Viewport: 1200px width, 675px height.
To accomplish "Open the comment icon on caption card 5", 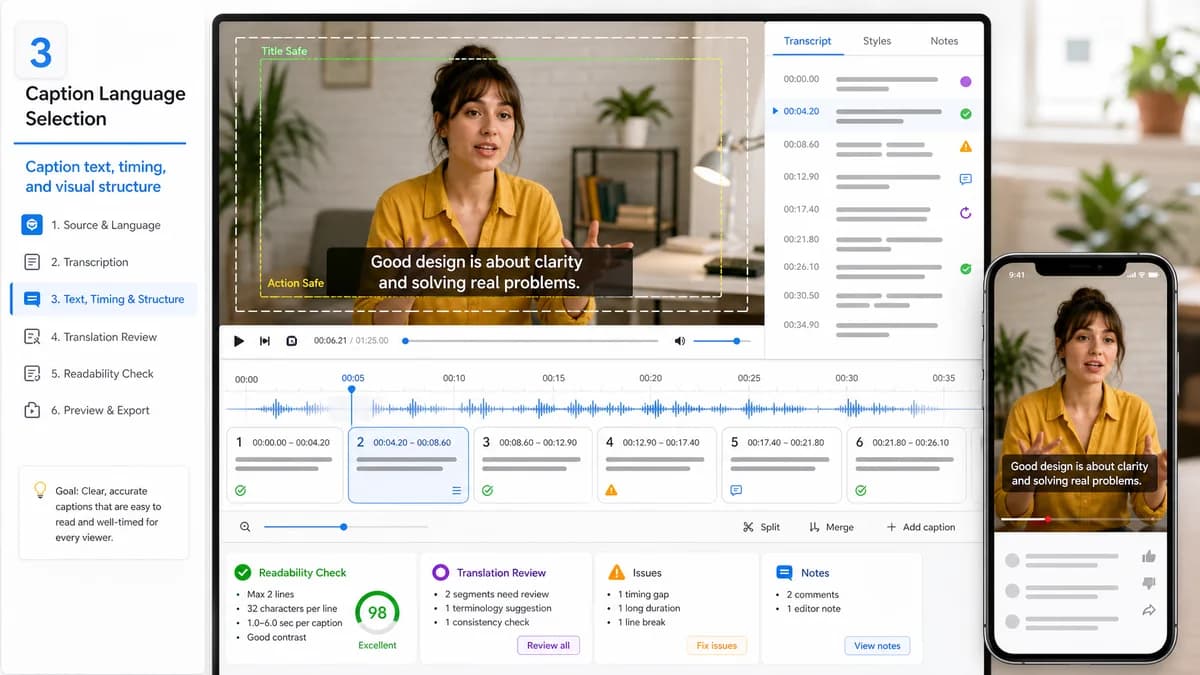I will click(736, 491).
